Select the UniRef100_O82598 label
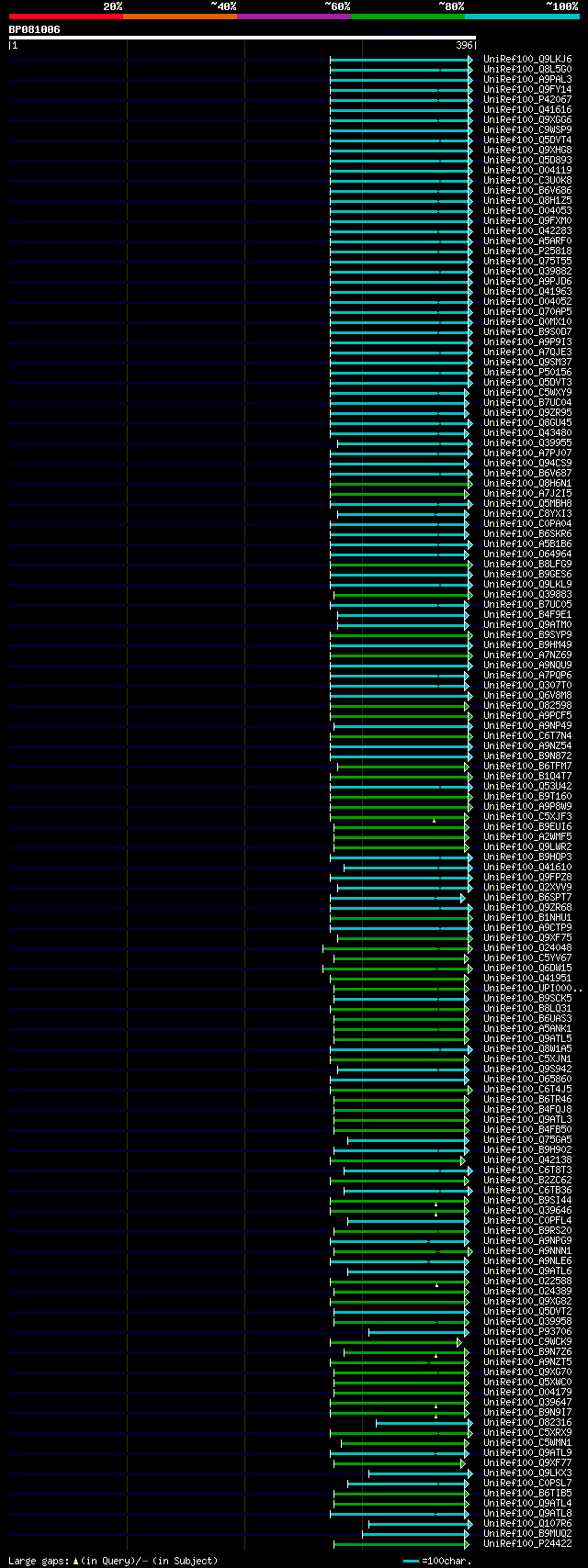 (x=527, y=705)
